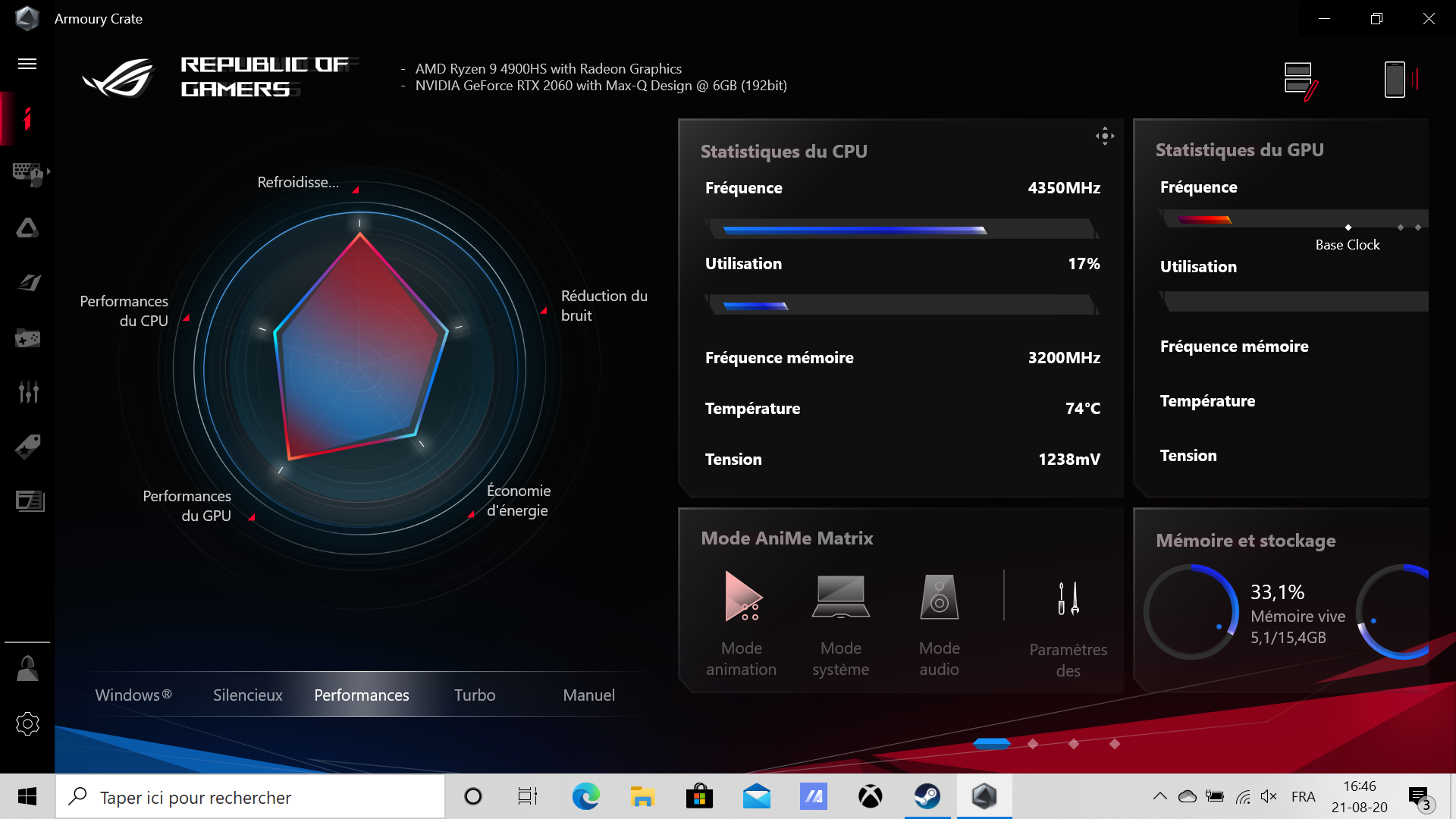This screenshot has width=1456, height=819.
Task: Open the News page sidebar icon
Action: (x=30, y=500)
